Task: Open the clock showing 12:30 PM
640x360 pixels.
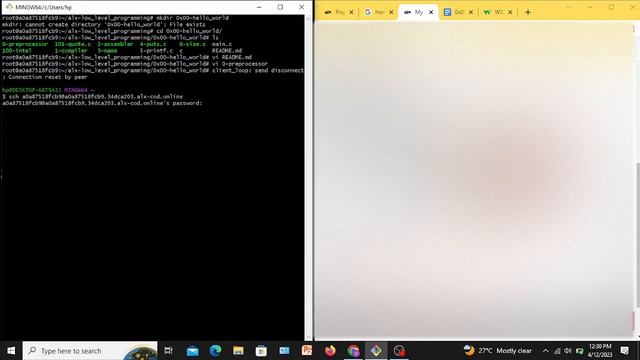Action: [600, 351]
